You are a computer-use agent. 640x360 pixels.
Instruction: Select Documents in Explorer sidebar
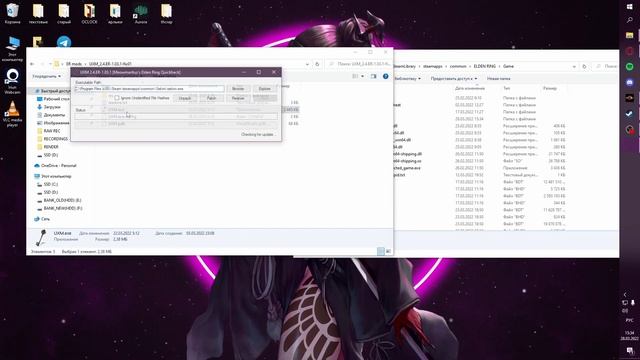click(x=51, y=115)
